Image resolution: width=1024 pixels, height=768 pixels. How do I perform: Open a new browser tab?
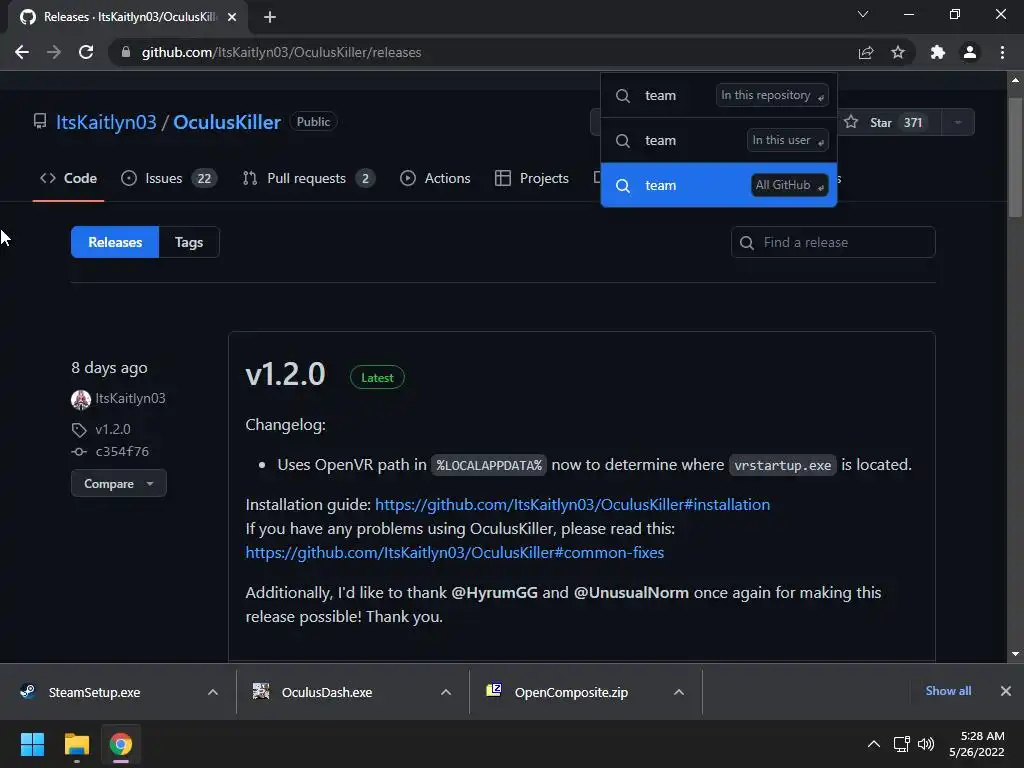pos(270,17)
